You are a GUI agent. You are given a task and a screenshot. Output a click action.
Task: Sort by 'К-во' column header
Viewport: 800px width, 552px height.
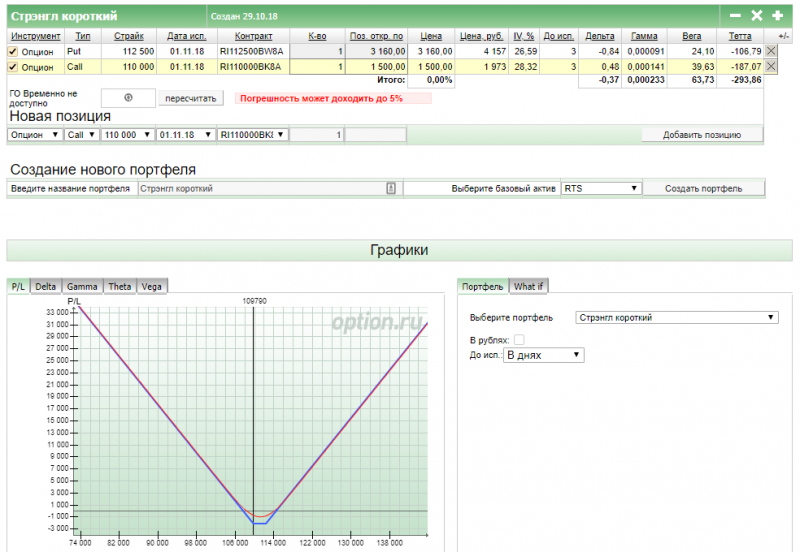coord(317,36)
